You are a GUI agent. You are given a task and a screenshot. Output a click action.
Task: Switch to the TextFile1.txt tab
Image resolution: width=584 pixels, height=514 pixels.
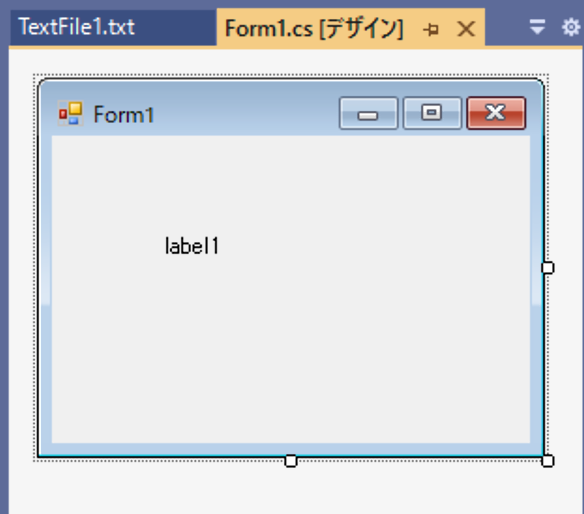tap(113, 27)
